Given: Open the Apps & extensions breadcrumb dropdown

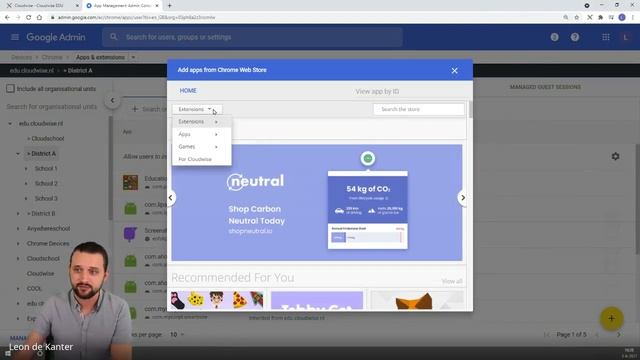Looking at the screenshot, I should point(133,58).
